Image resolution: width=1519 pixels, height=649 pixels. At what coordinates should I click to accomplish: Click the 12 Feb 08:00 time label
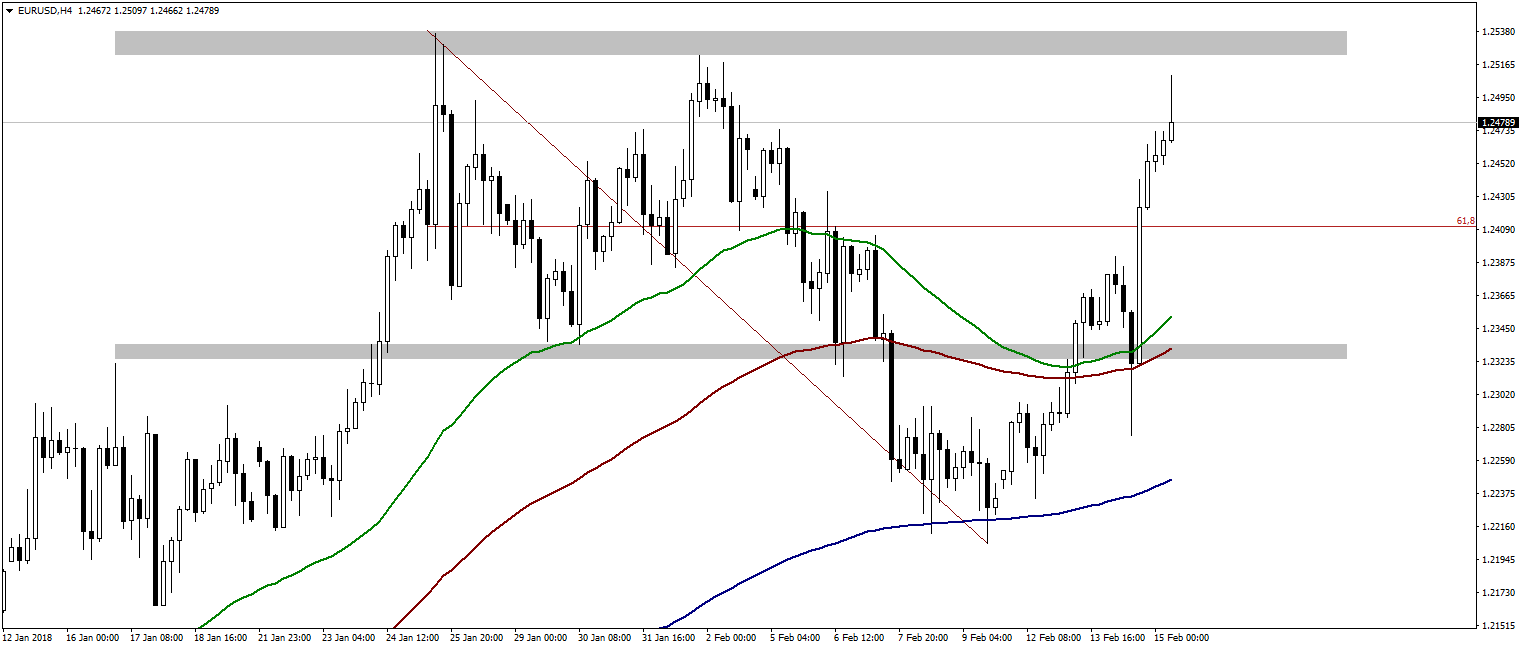click(1053, 637)
